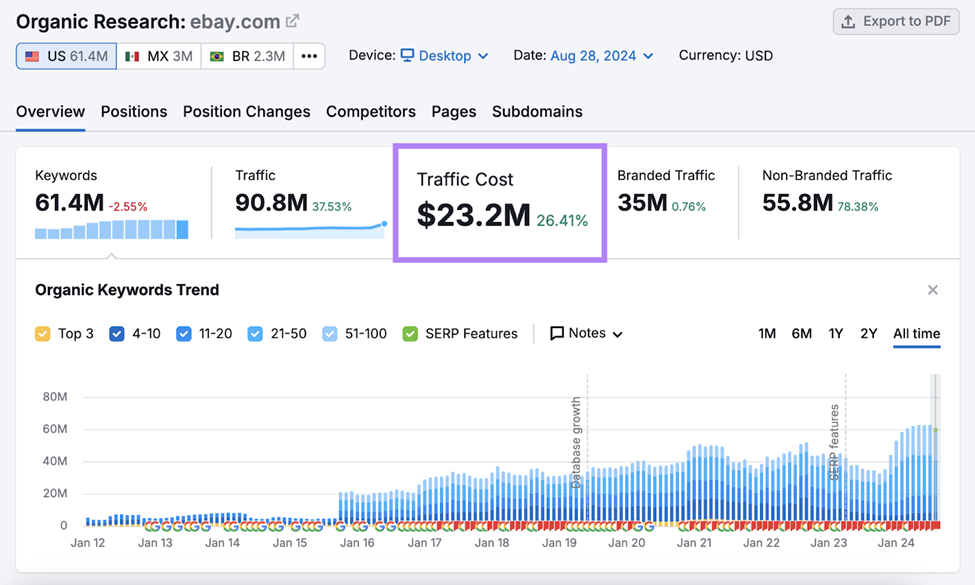
Task: Click the Keywords mini bar chart
Action: coord(111,230)
